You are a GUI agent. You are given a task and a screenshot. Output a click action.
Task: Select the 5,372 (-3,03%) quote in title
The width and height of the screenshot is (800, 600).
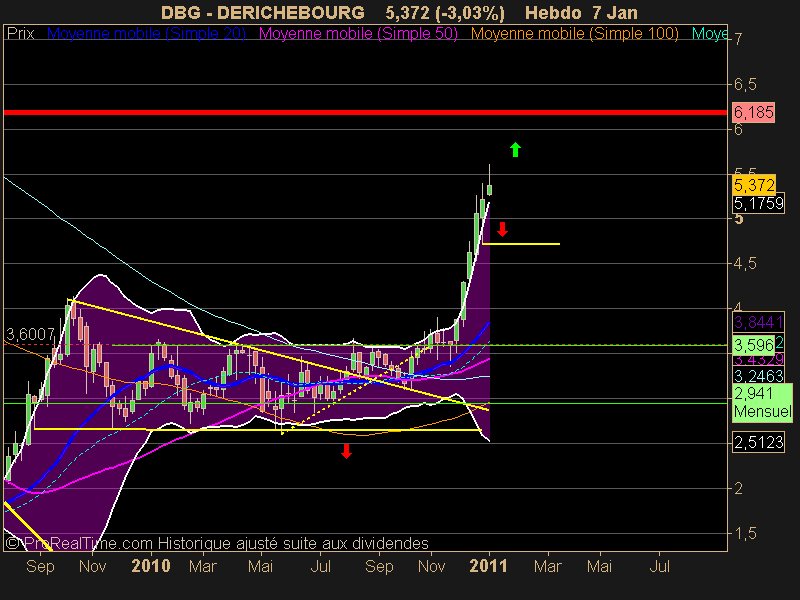(x=445, y=13)
